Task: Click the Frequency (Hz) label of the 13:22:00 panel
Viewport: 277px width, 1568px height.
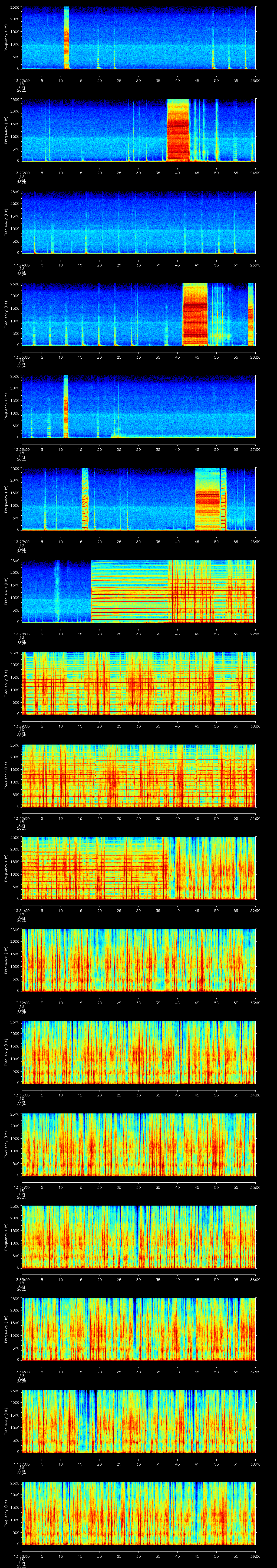Action: [6, 38]
